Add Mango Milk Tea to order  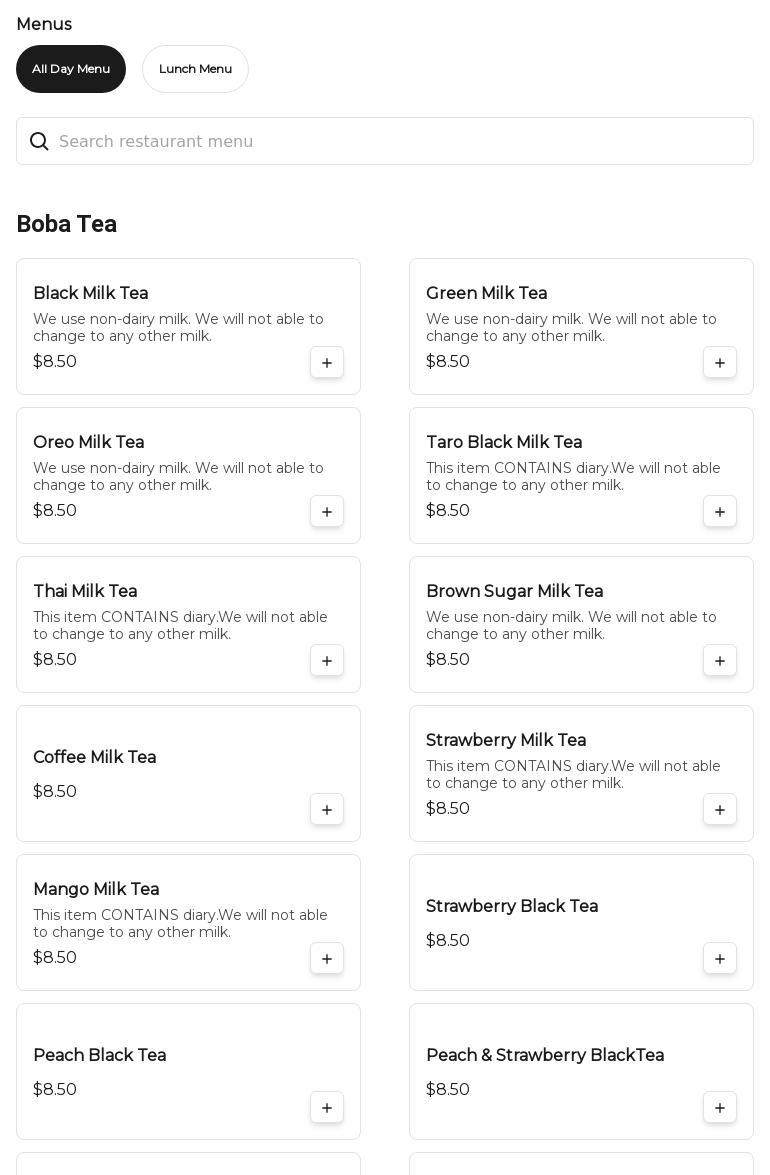click(x=327, y=958)
